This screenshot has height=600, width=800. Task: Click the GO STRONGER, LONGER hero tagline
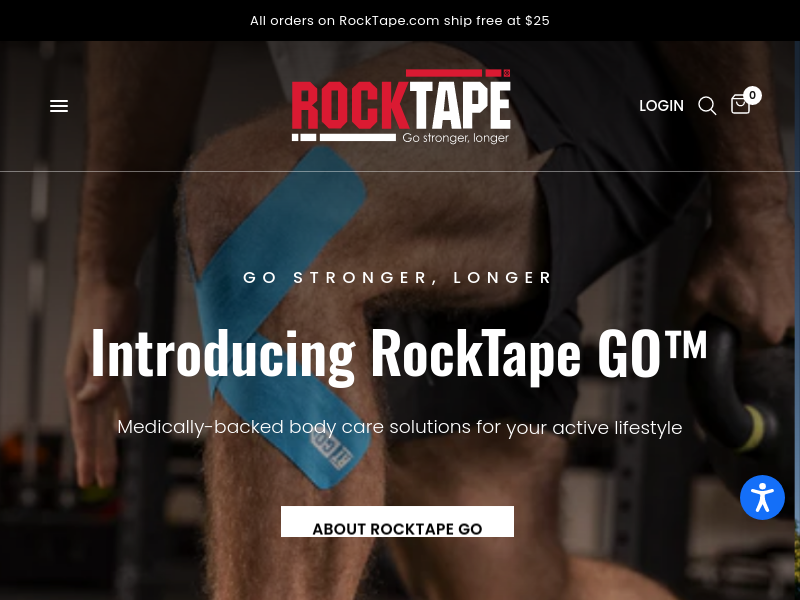[x=398, y=278]
